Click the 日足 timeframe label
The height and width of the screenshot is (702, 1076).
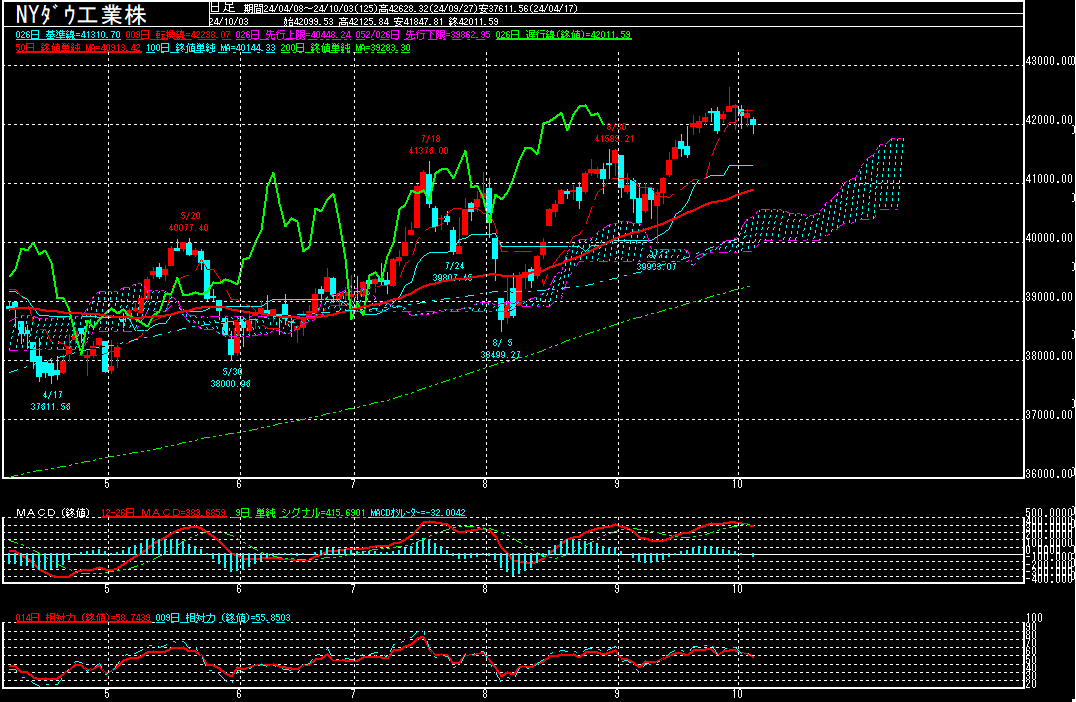pyautogui.click(x=222, y=8)
